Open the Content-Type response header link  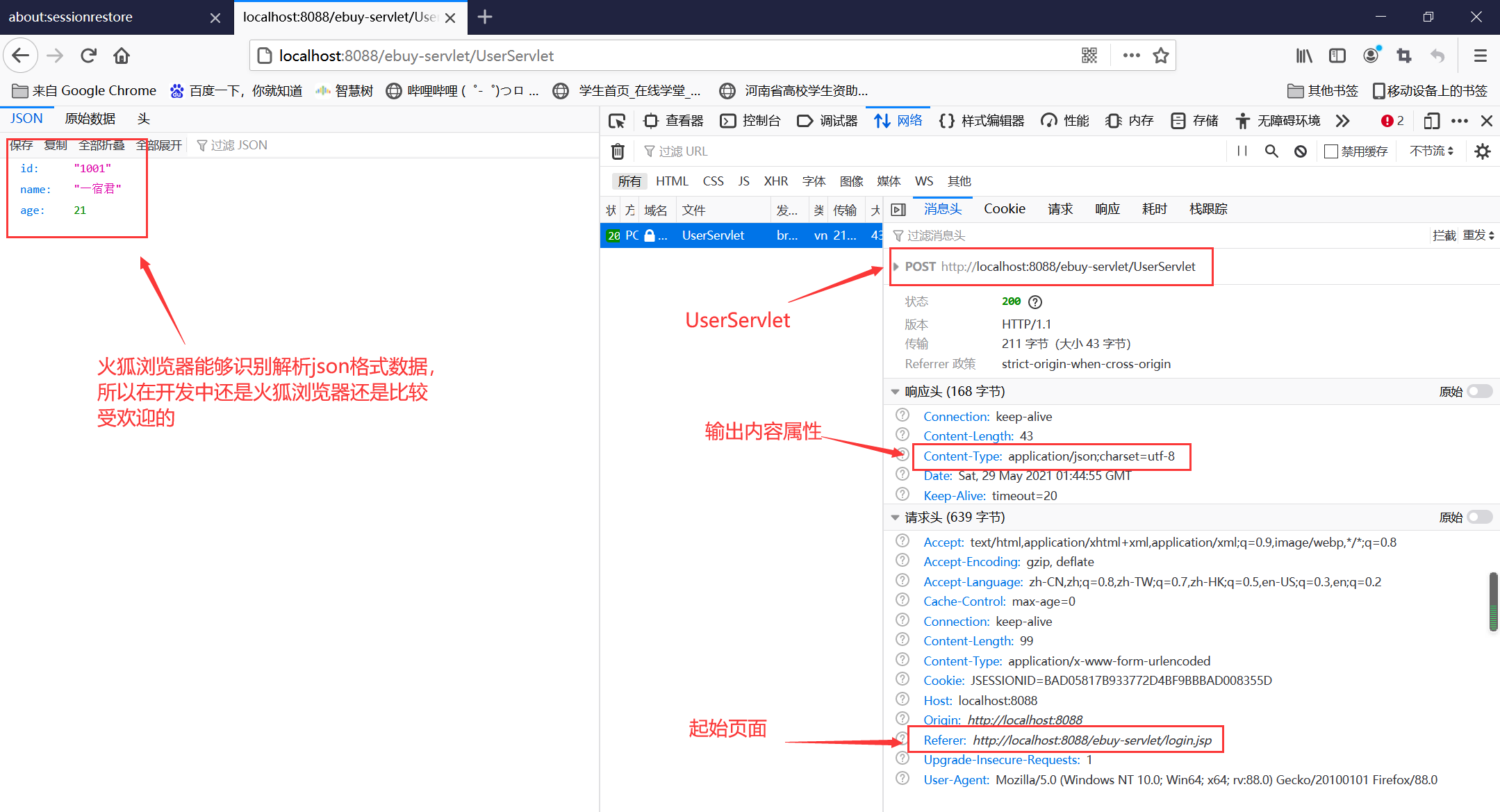pos(962,456)
